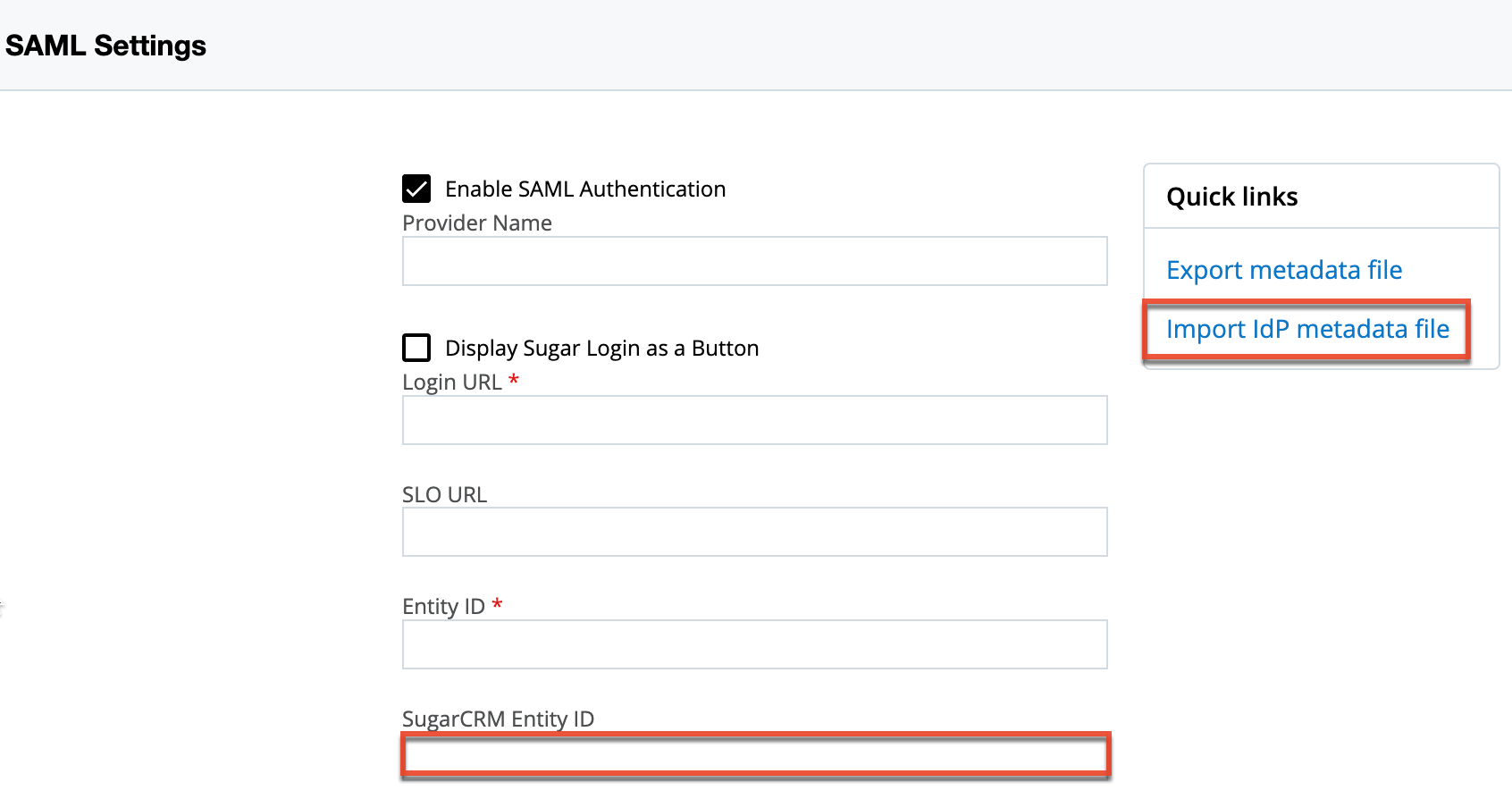Focus the SugarCRM Entity ID field
The width and height of the screenshot is (1512, 799).
pos(754,755)
